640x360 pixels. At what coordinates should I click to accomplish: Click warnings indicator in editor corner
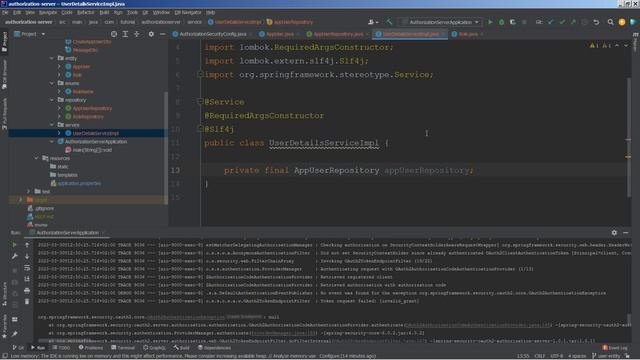pos(600,46)
